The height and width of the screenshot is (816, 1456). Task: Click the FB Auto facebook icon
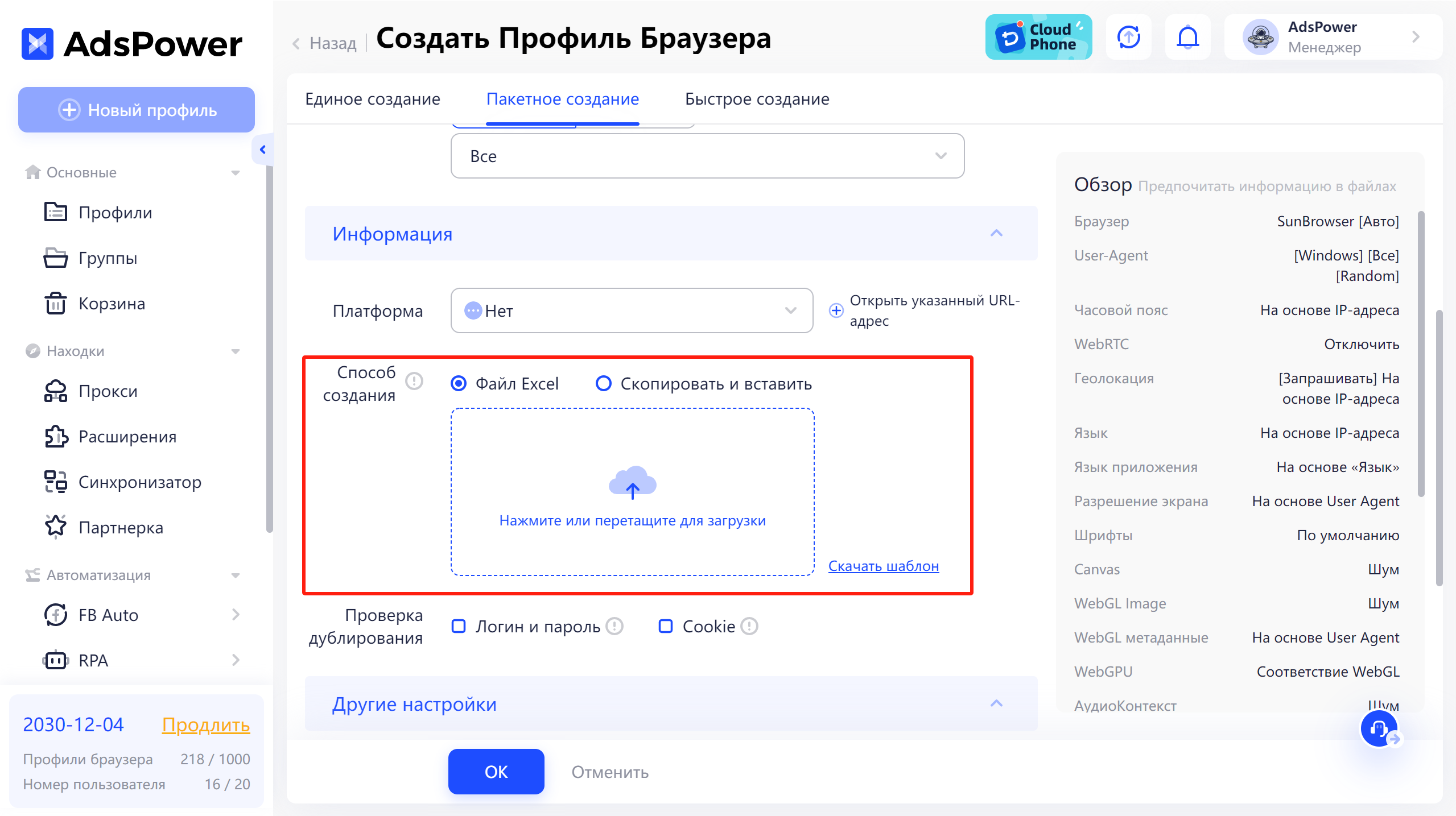[x=56, y=615]
